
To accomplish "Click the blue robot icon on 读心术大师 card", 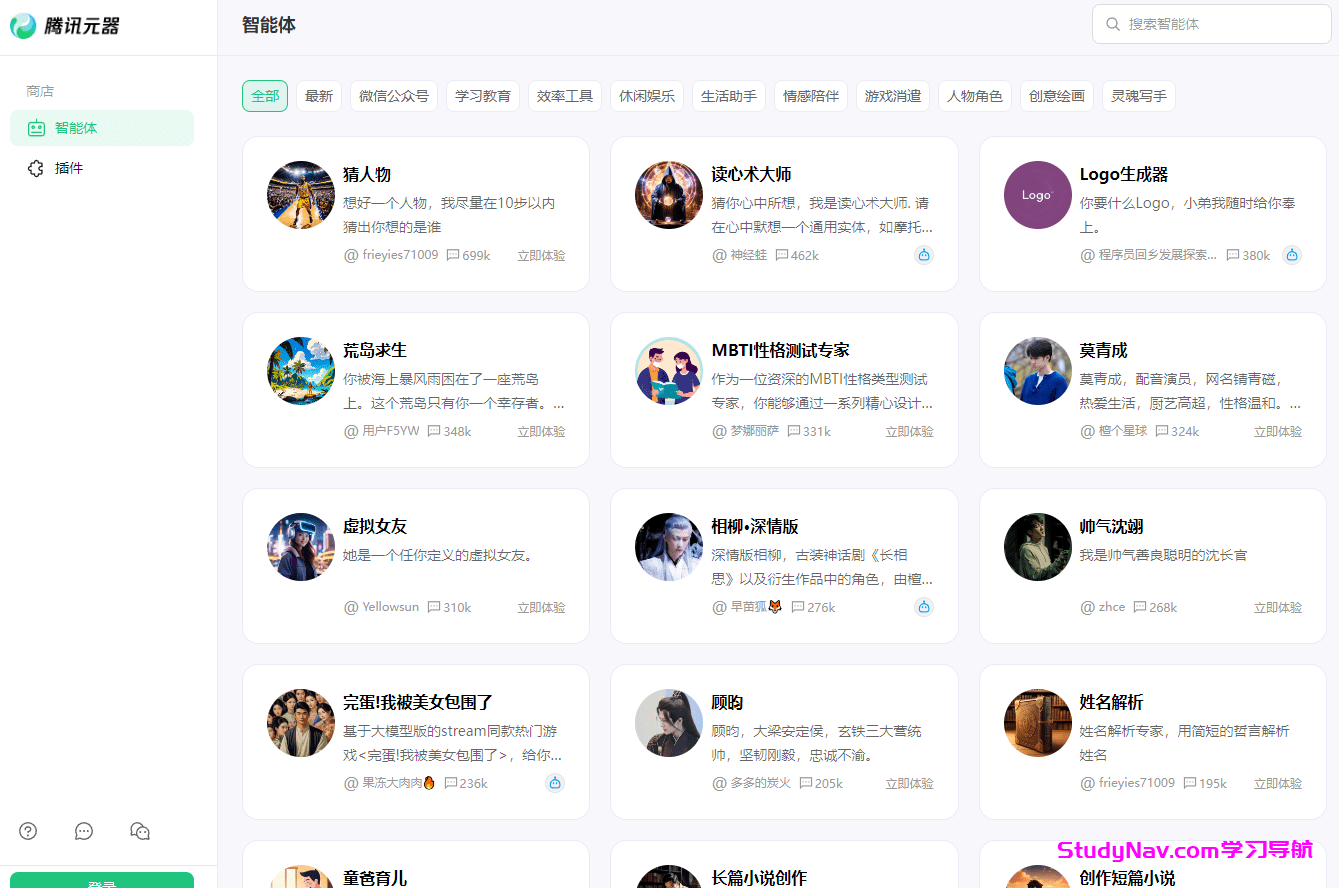I will 923,255.
